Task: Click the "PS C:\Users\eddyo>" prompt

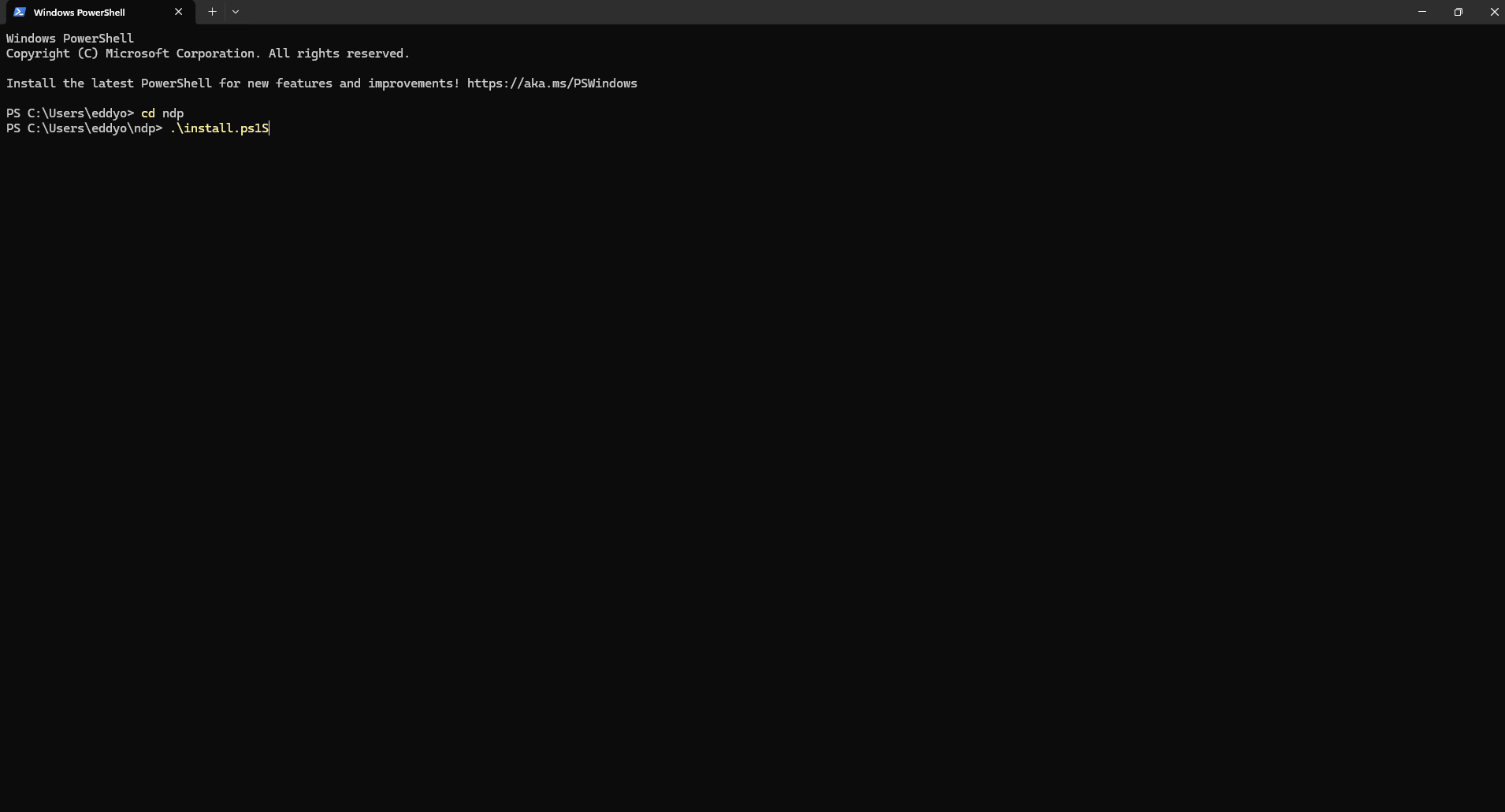Action: pyautogui.click(x=69, y=113)
